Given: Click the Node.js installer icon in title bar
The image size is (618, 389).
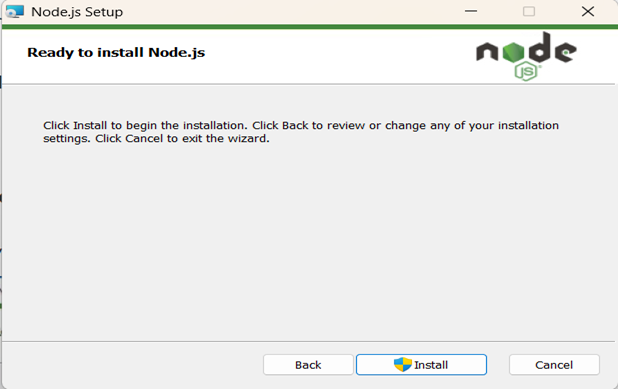Looking at the screenshot, I should coord(15,12).
